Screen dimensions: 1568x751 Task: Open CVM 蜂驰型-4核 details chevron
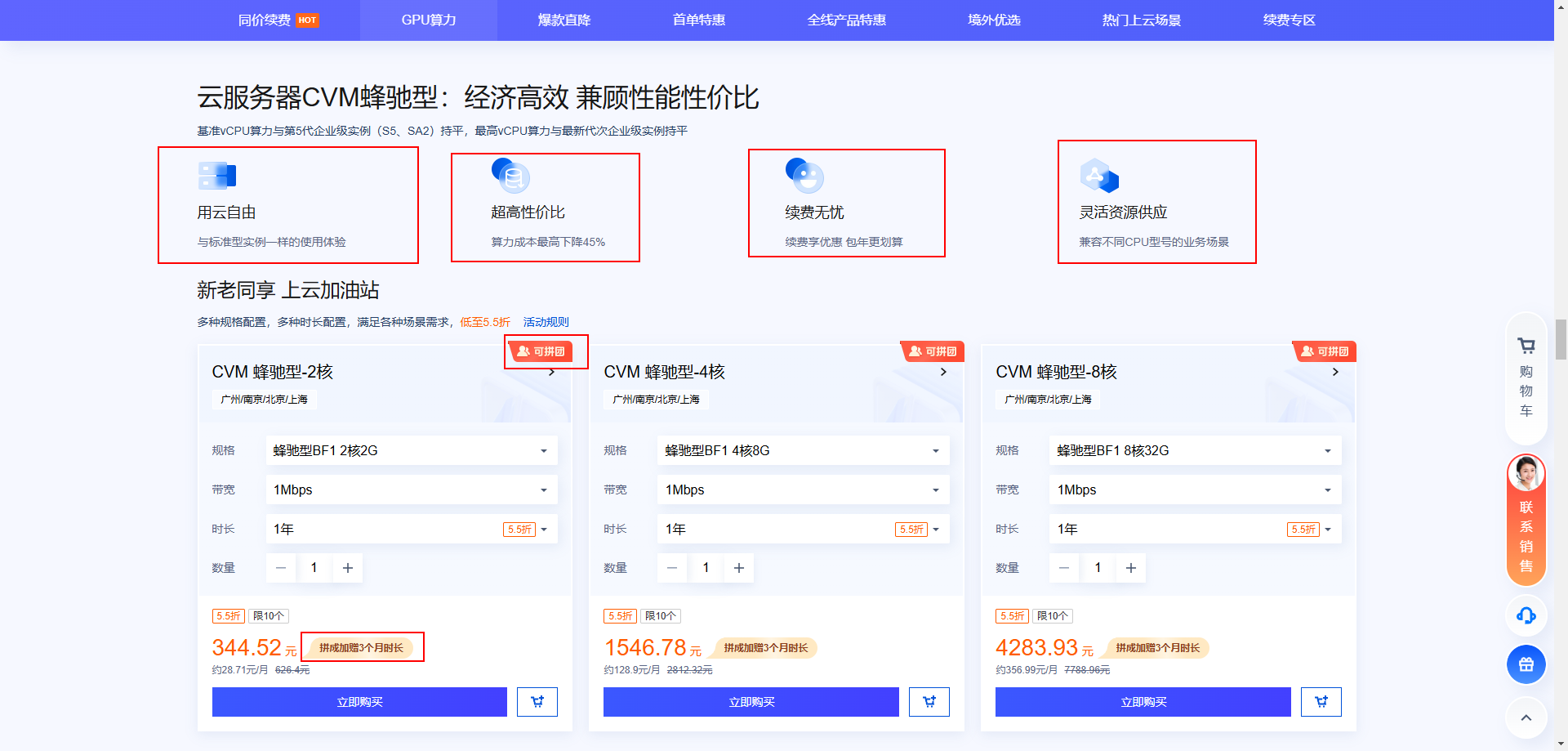tap(944, 372)
